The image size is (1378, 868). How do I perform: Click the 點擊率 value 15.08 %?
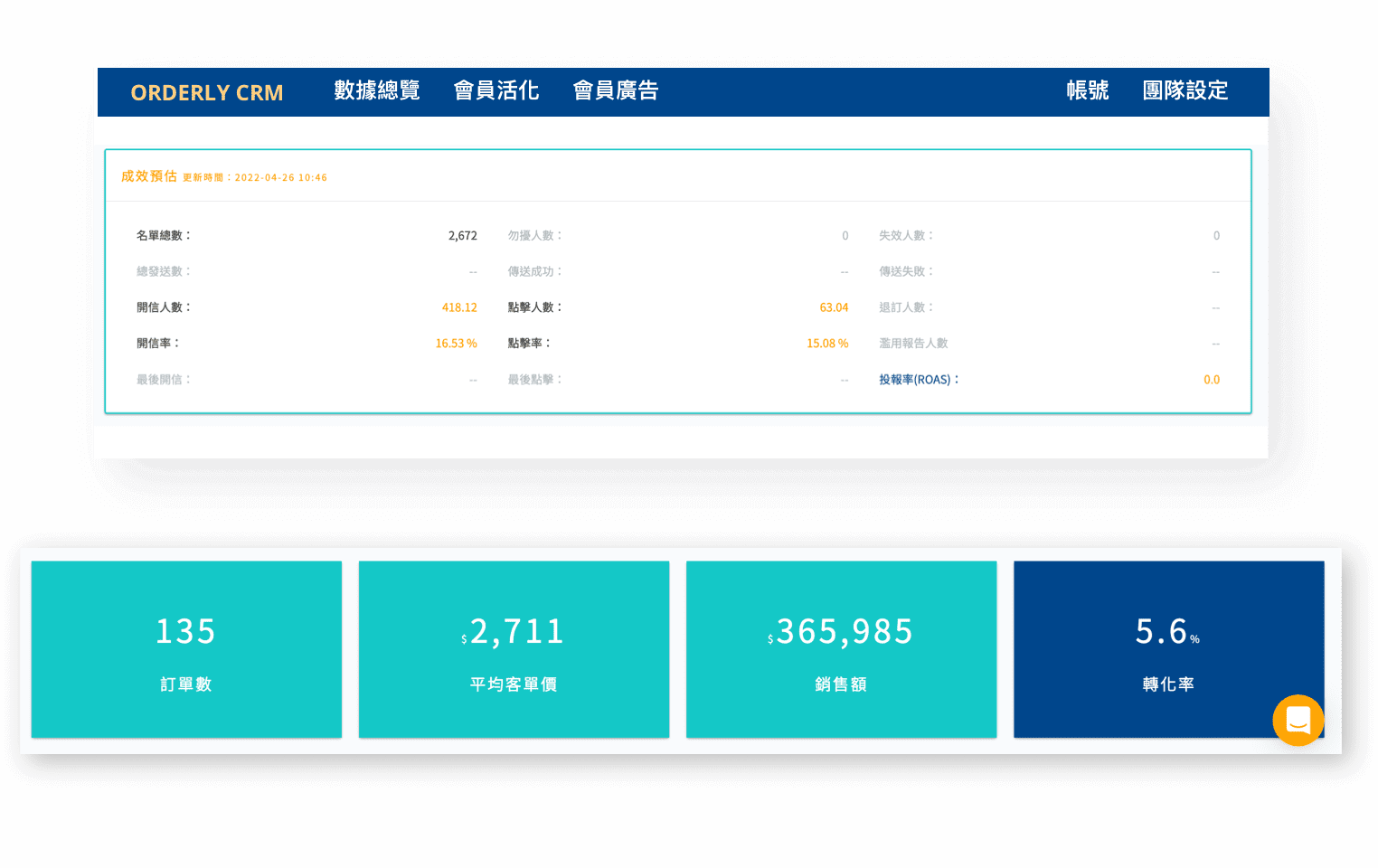point(827,344)
